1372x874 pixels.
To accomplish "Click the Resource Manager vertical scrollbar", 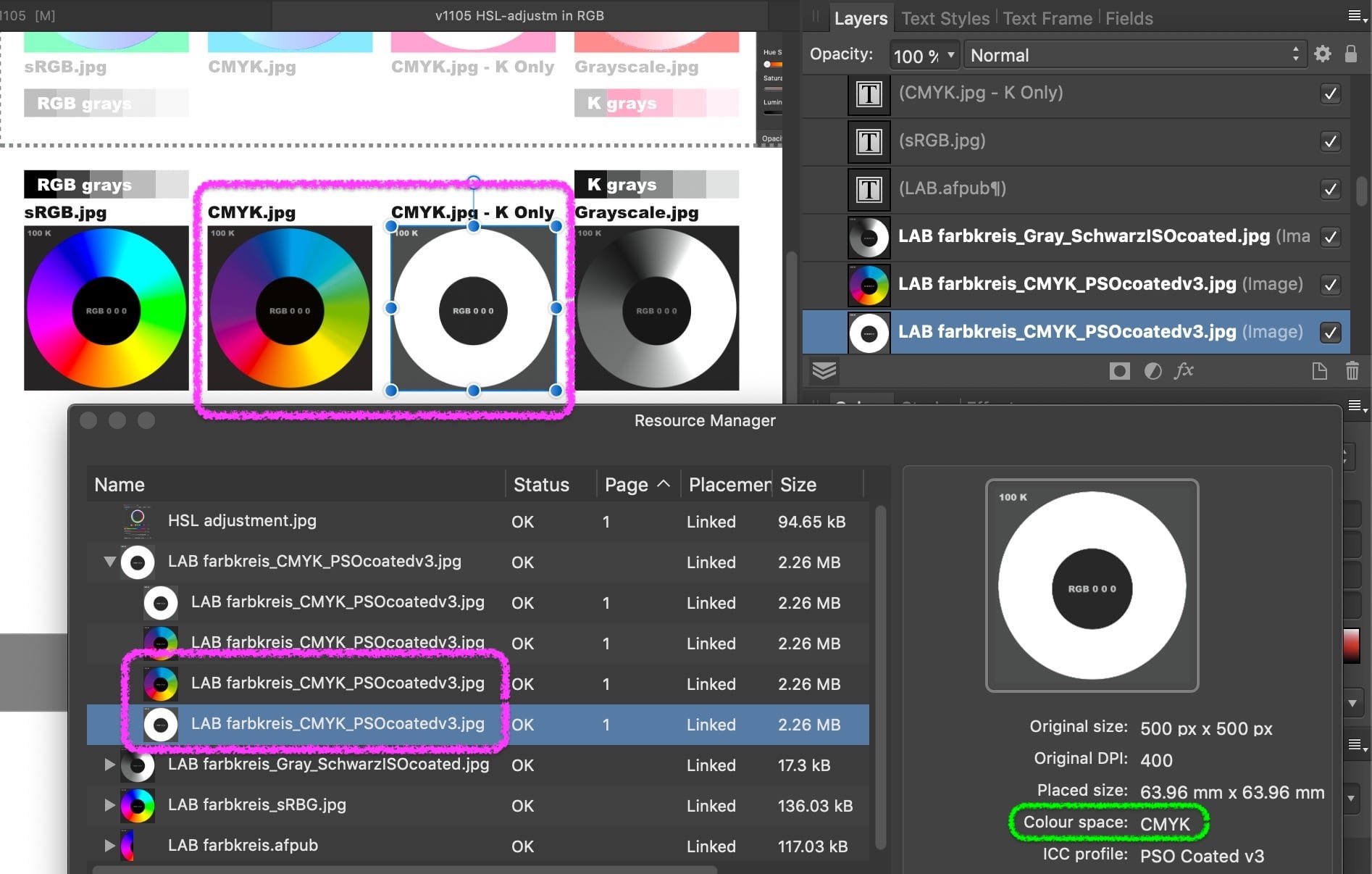I will pos(880,678).
